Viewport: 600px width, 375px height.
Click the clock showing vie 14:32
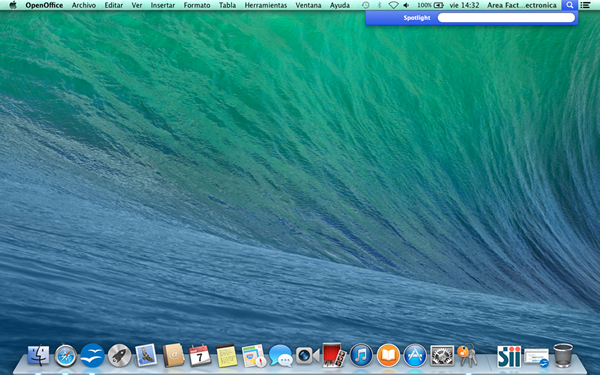(x=464, y=5)
